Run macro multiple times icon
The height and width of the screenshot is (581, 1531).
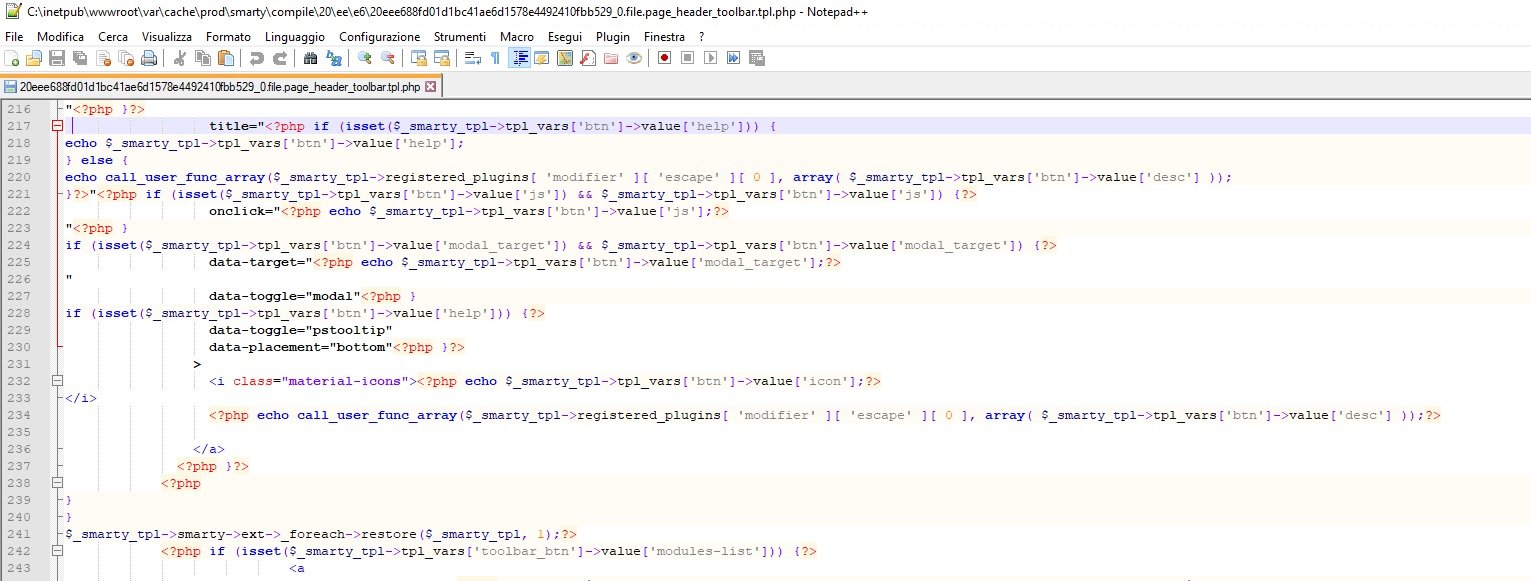coord(733,58)
